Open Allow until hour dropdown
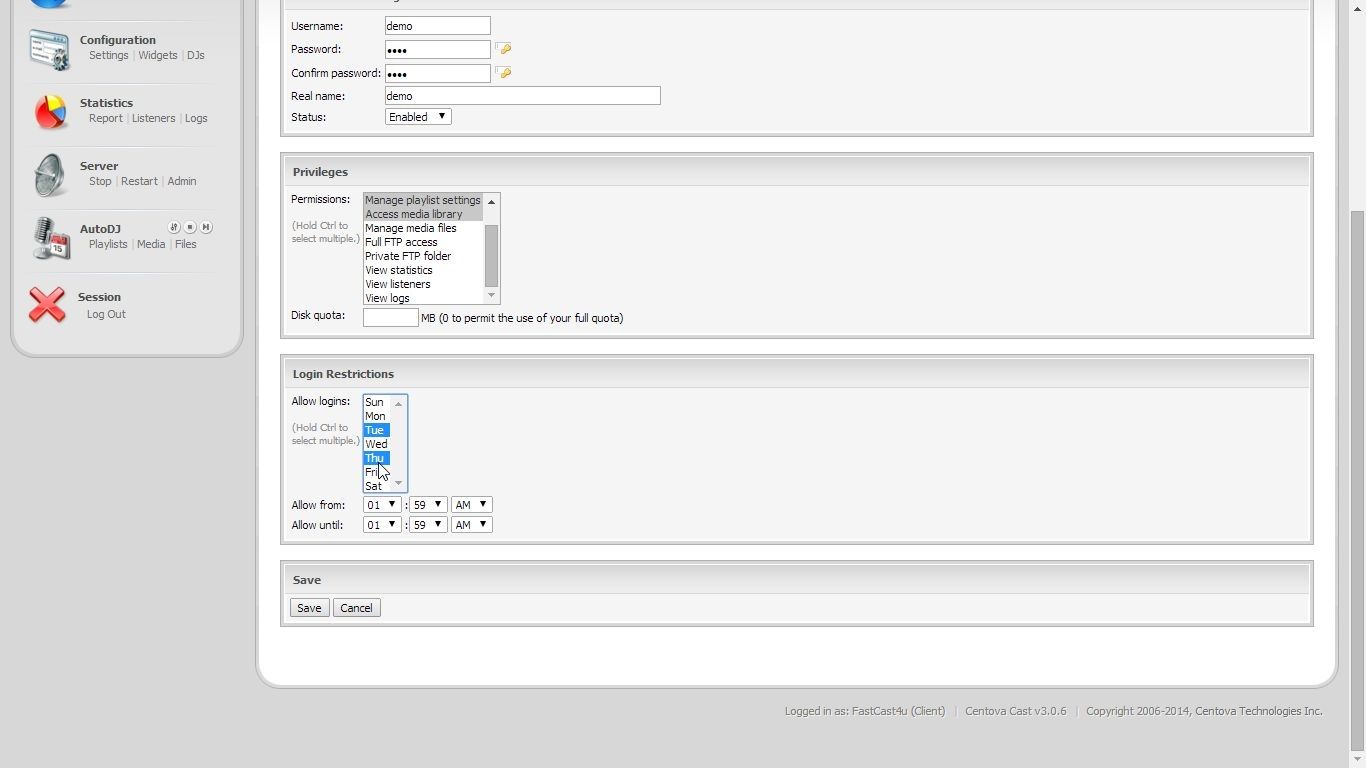The height and width of the screenshot is (768, 1366). pyautogui.click(x=382, y=525)
